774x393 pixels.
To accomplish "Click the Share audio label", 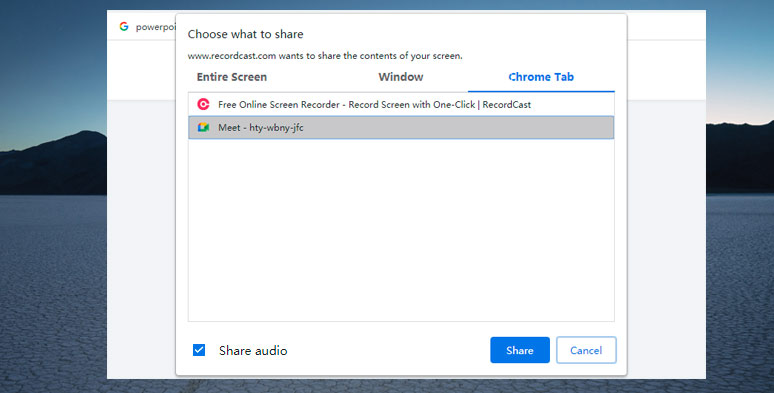I will pyautogui.click(x=253, y=351).
